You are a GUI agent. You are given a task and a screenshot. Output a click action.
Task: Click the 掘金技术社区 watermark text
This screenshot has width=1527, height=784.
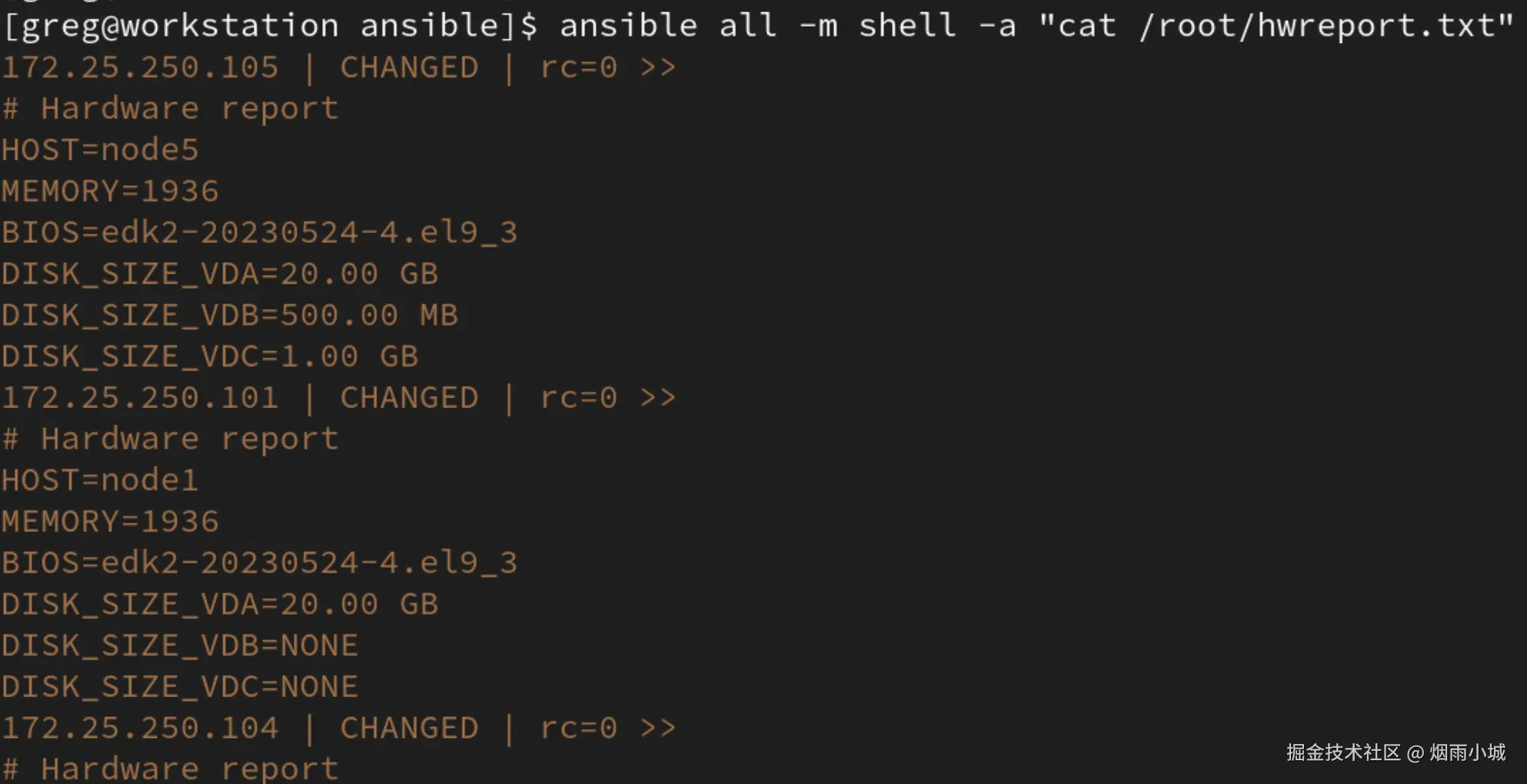click(1343, 752)
